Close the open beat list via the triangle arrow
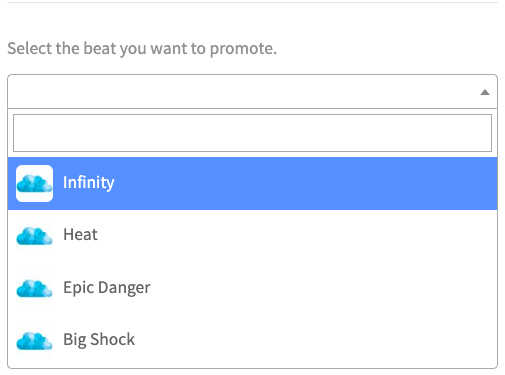This screenshot has height=375, width=505. pyautogui.click(x=485, y=92)
